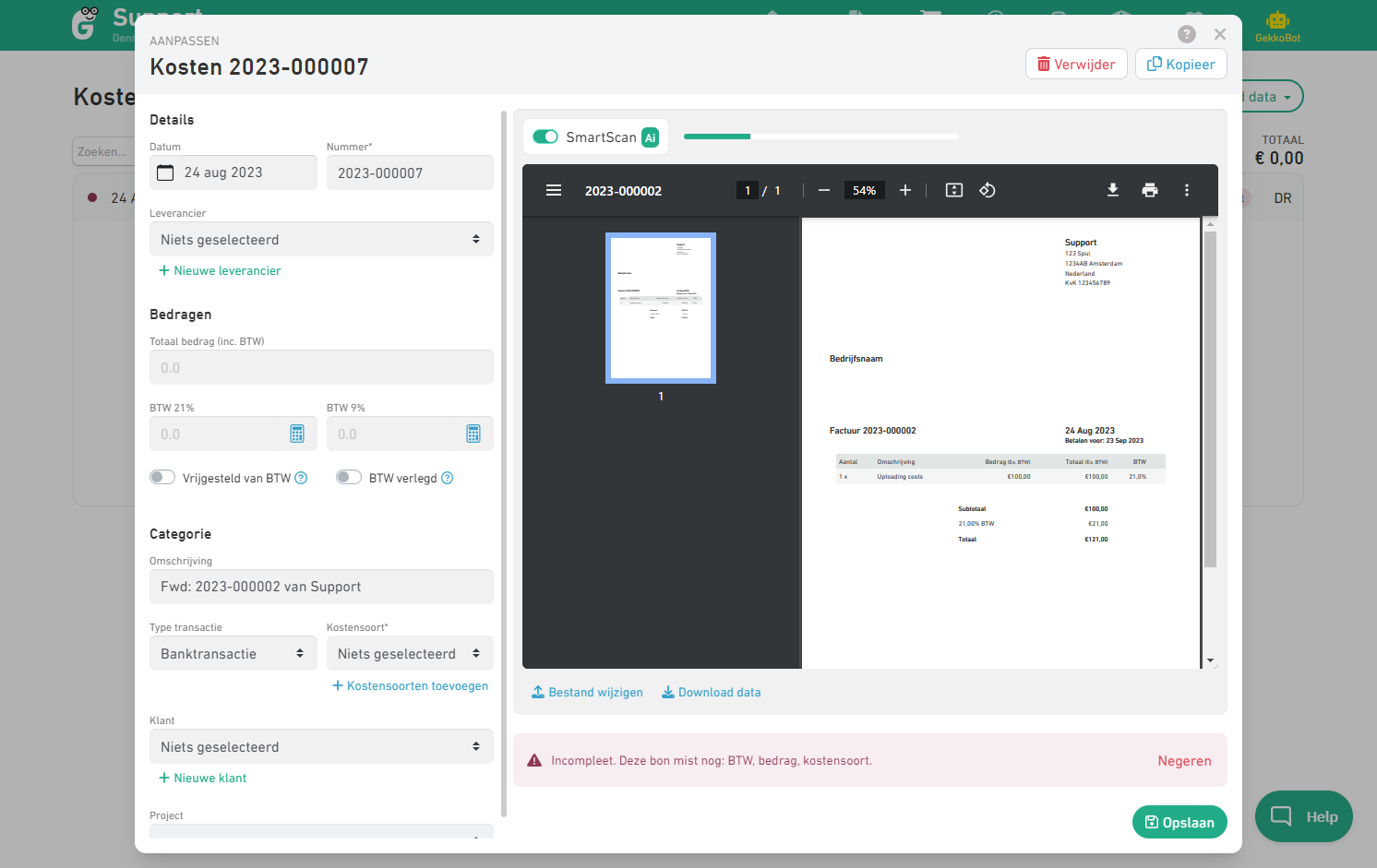The image size is (1377, 868).
Task: Open the PDF viewer more actions menu
Action: pos(1187,190)
